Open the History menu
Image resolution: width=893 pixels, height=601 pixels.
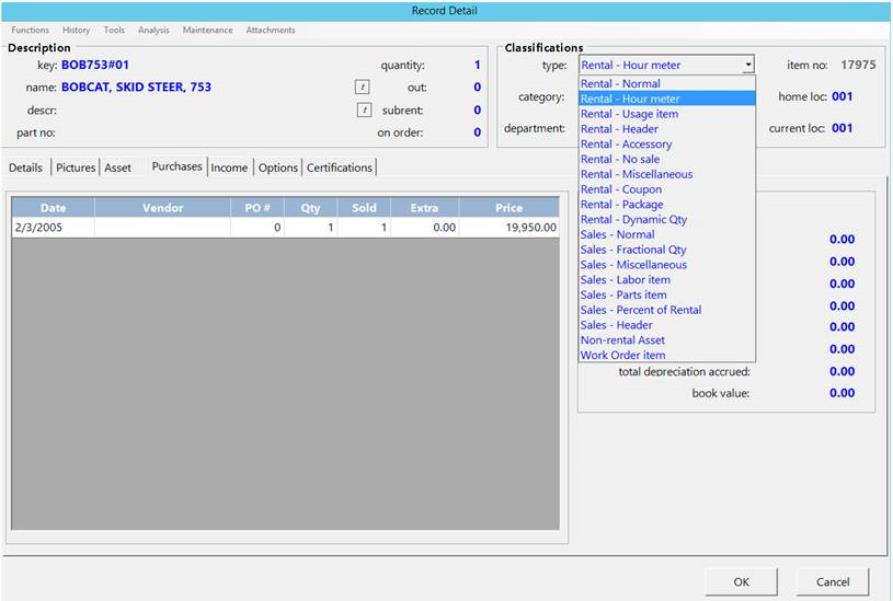[76, 30]
